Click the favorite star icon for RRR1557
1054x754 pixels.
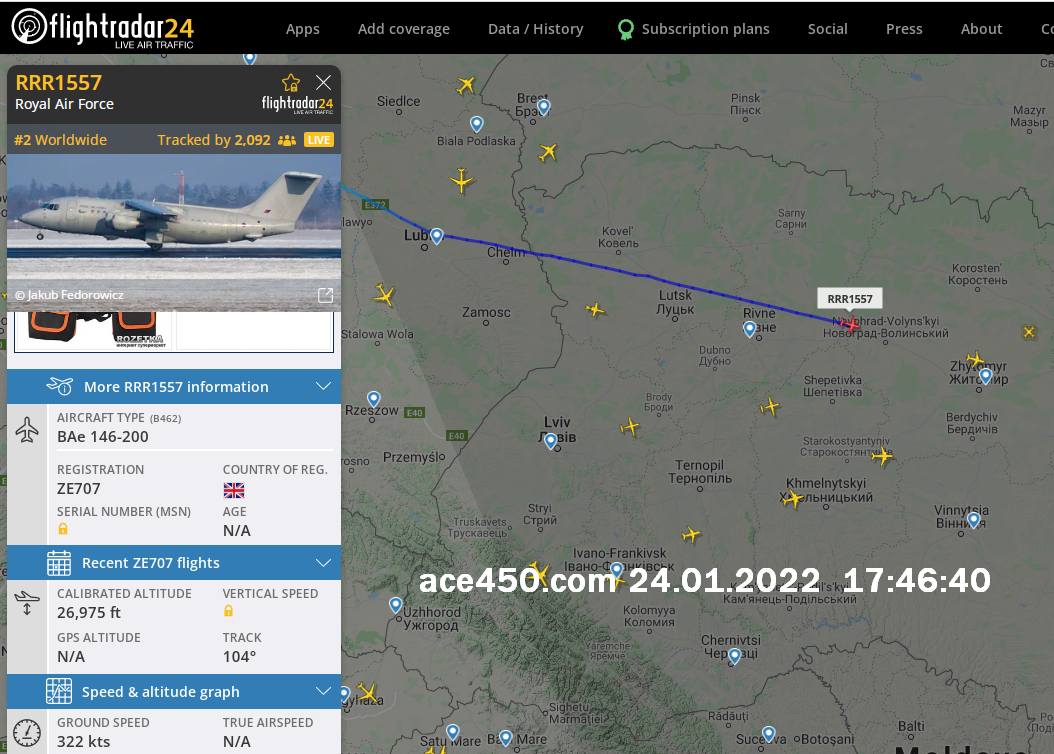[x=291, y=83]
